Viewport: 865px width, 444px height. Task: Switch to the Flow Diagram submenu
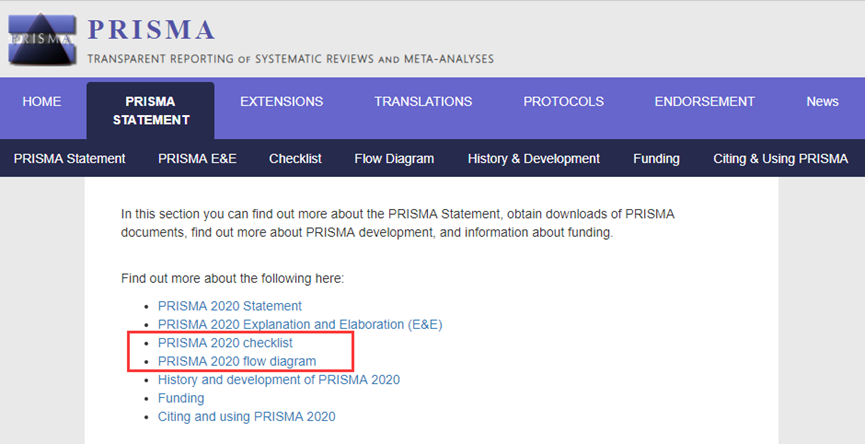394,158
